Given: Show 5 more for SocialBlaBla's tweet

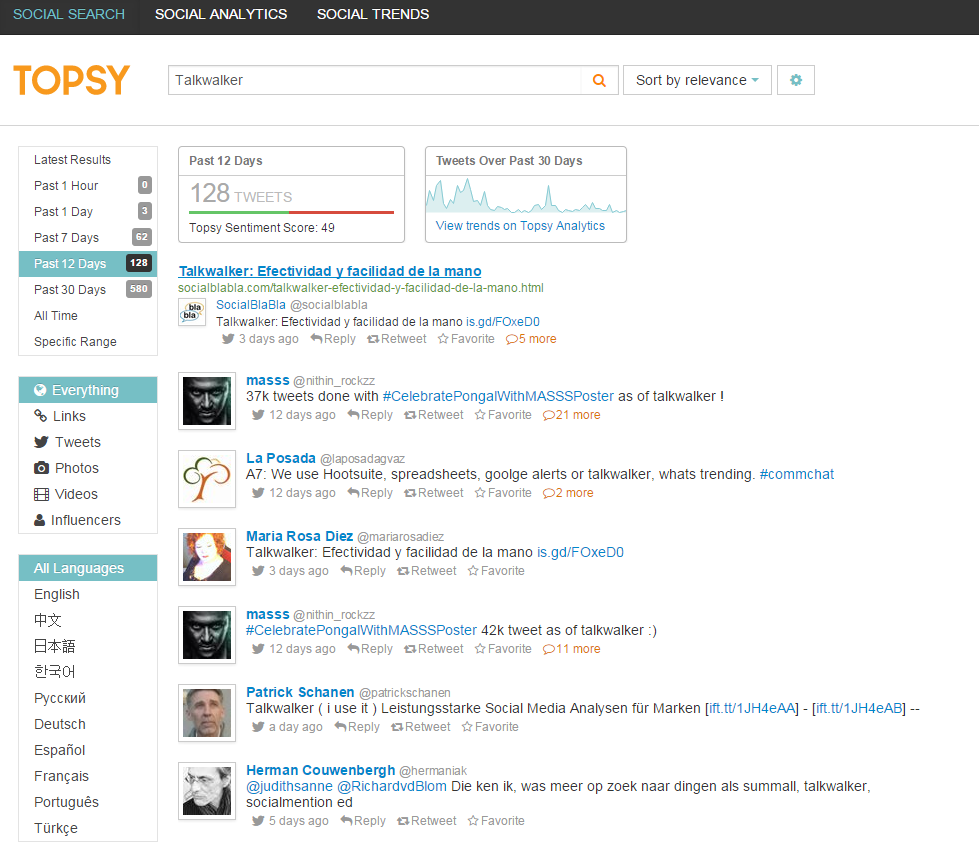Looking at the screenshot, I should [531, 338].
